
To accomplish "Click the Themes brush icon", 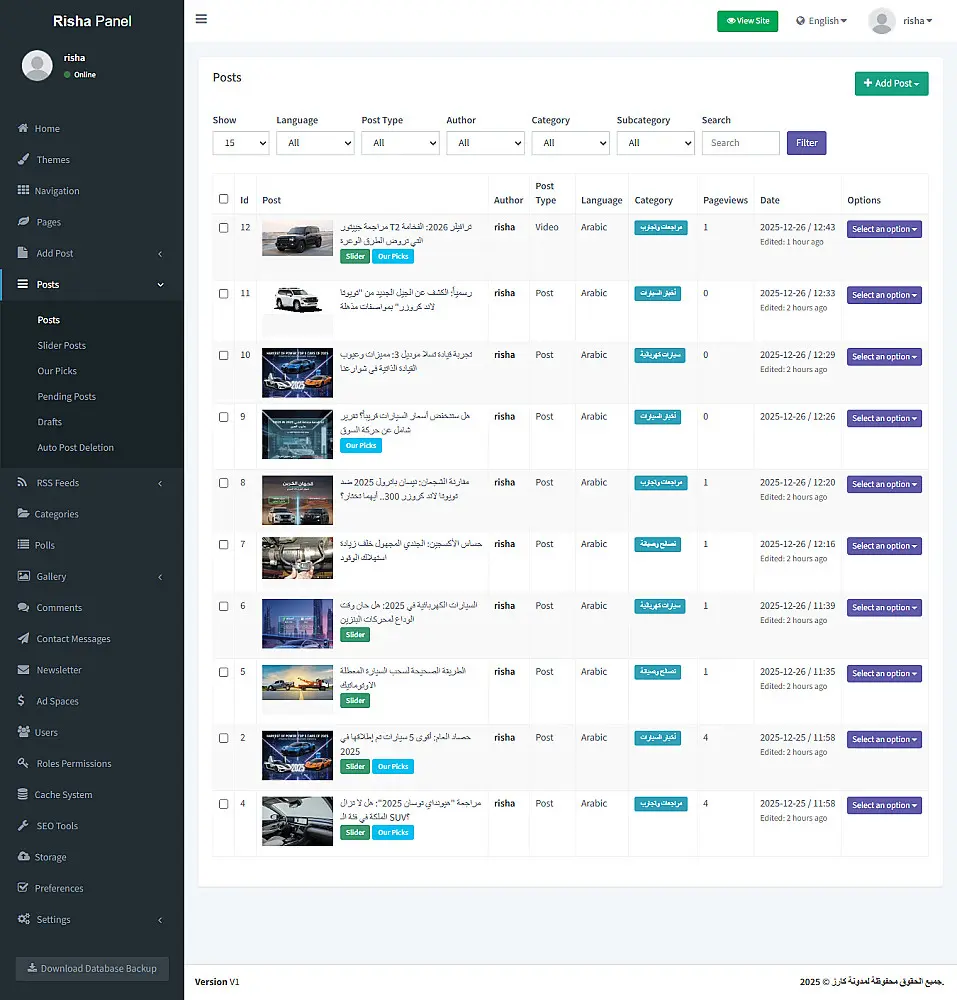I will 23,159.
